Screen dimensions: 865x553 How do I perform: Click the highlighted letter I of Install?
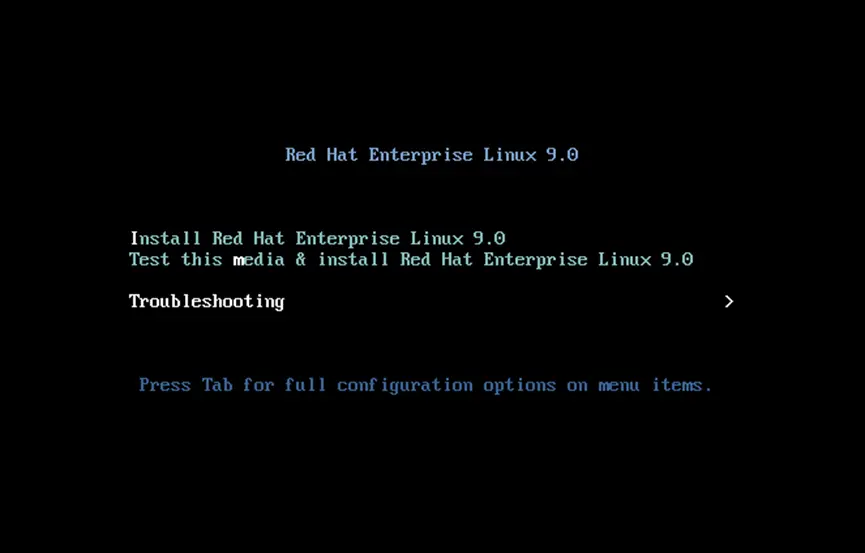134,238
